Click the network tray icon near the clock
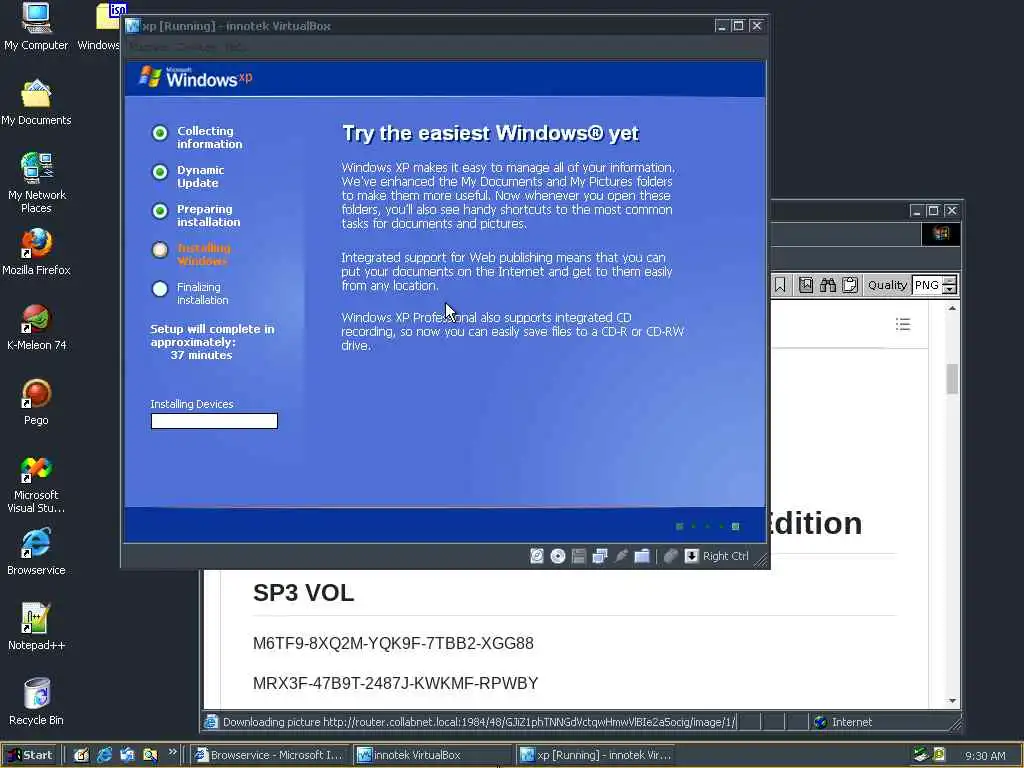1024x768 pixels. [x=921, y=754]
